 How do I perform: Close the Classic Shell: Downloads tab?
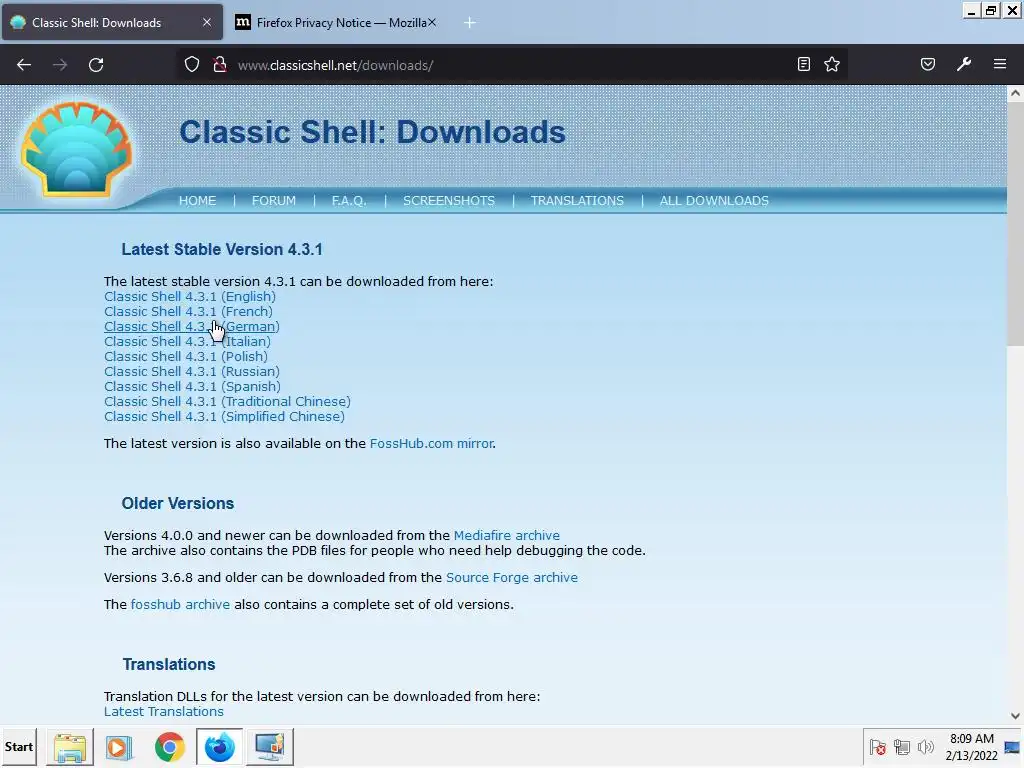pyautogui.click(x=207, y=22)
